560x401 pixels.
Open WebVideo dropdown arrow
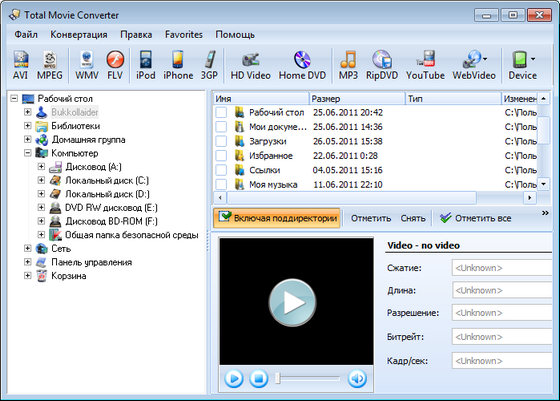(485, 59)
